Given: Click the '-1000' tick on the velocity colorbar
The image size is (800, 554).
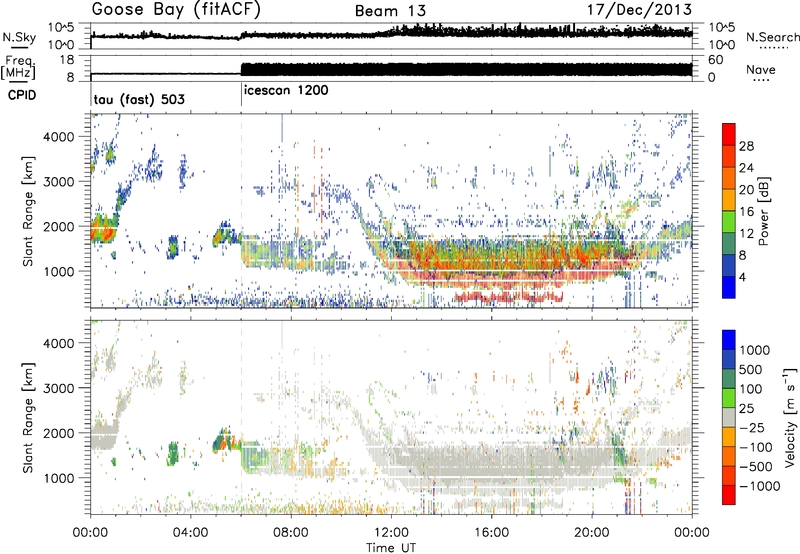Looking at the screenshot, I should (x=760, y=486).
